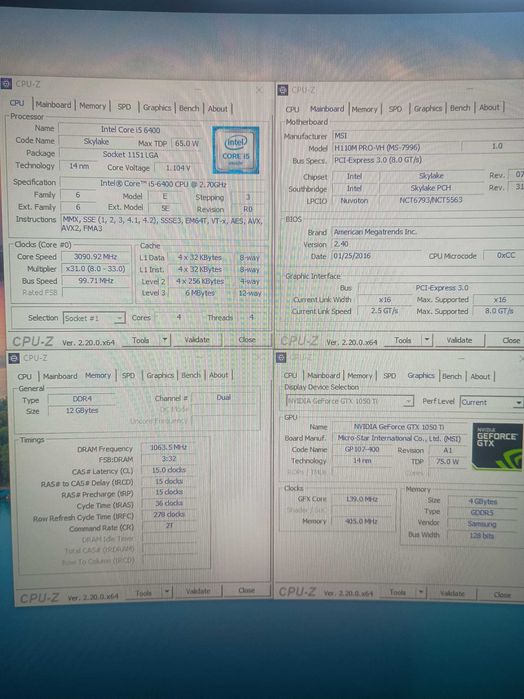Click the processor Name field 'Intel Core i5 6400'

tap(130, 129)
